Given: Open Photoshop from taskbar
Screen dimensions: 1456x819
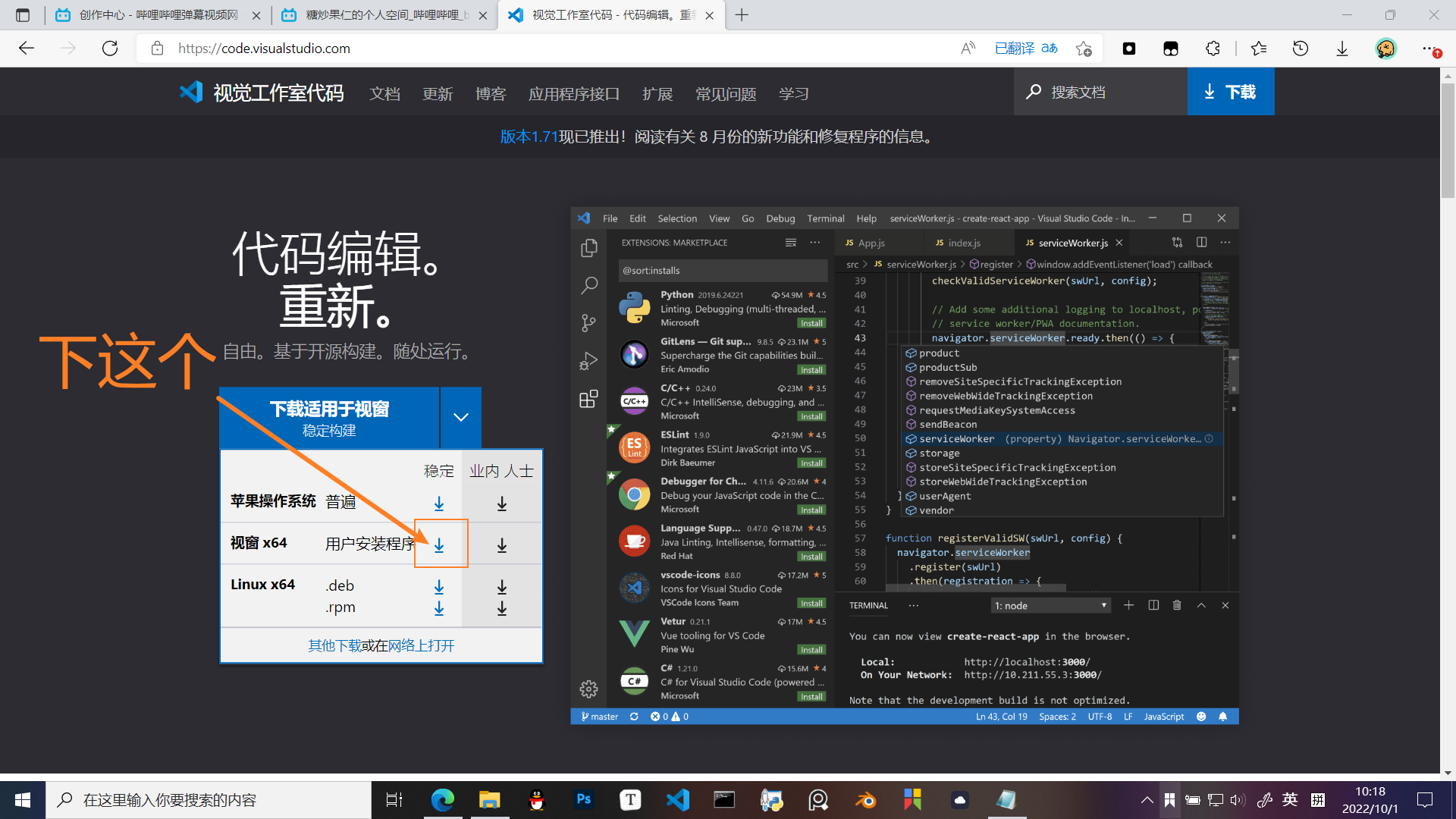Looking at the screenshot, I should tap(583, 800).
